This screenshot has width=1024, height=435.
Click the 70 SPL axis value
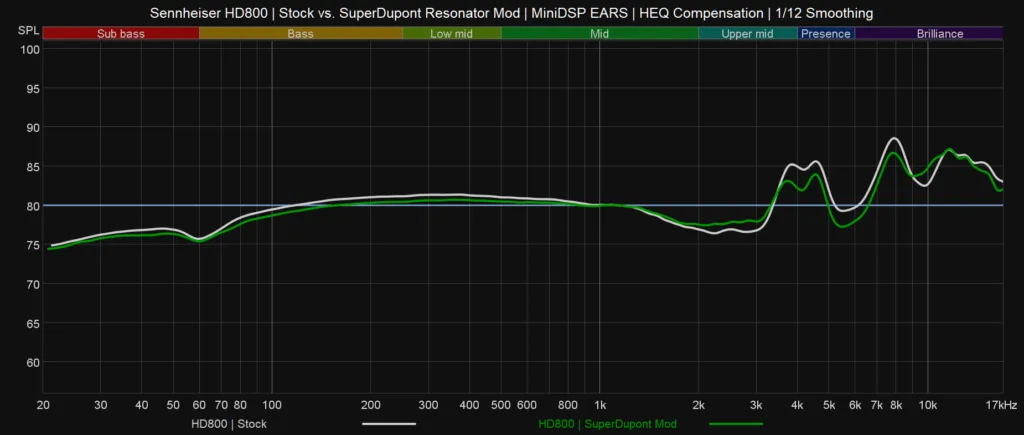pyautogui.click(x=35, y=284)
